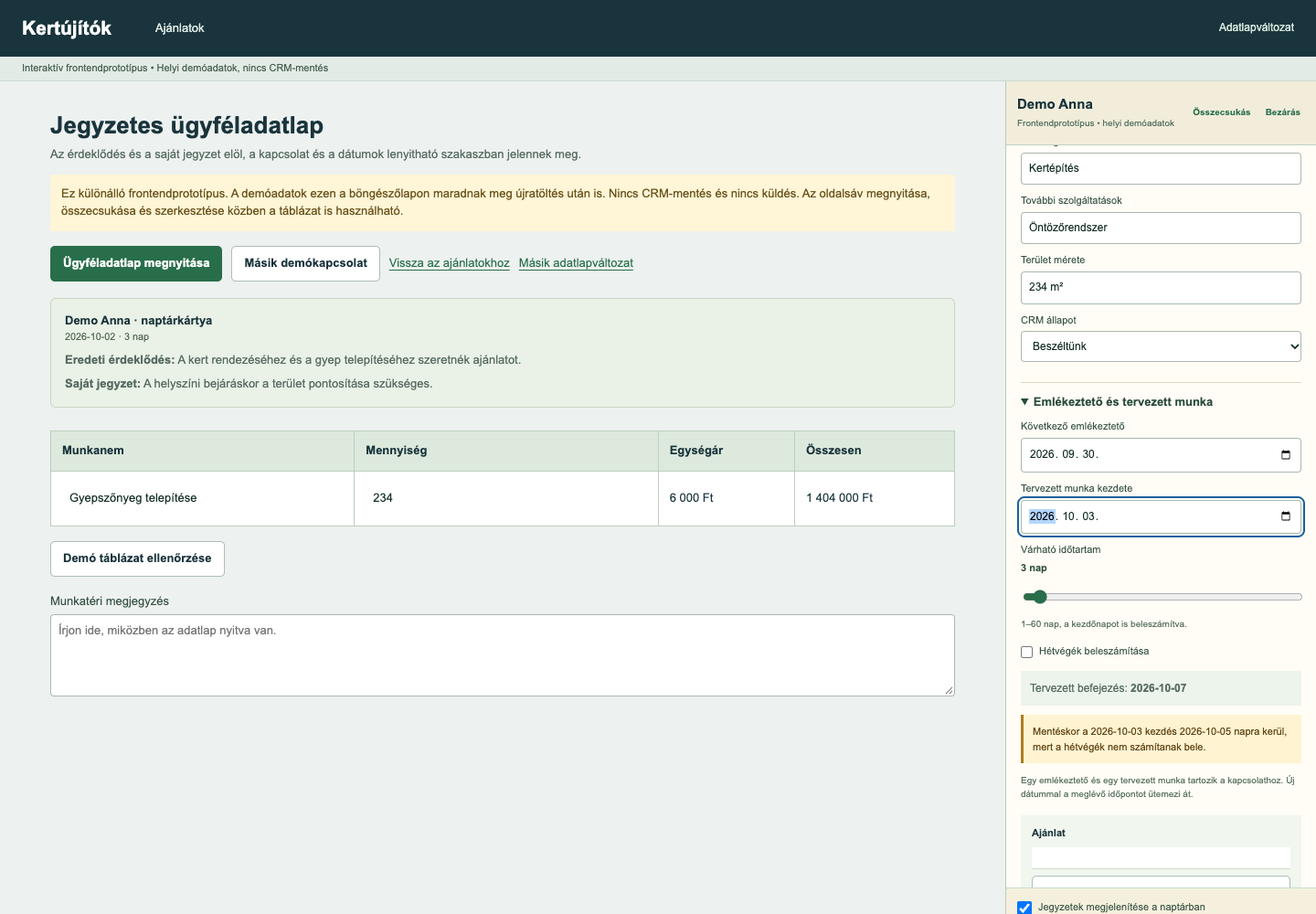Click Demó táblázat ellenőrzése button
Image resolution: width=1316 pixels, height=914 pixels.
137,558
